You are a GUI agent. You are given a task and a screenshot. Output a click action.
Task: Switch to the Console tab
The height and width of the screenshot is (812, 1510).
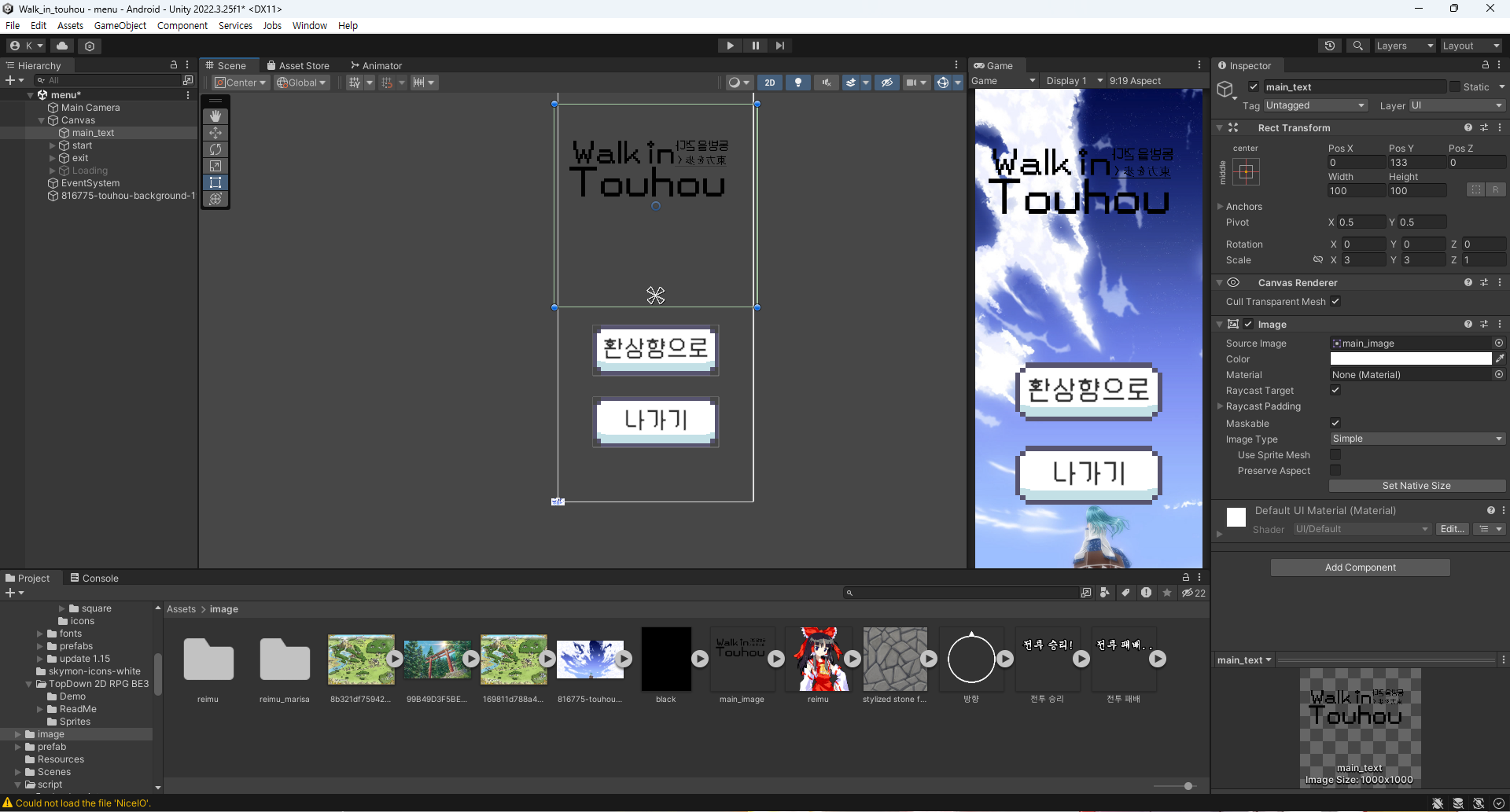[94, 578]
